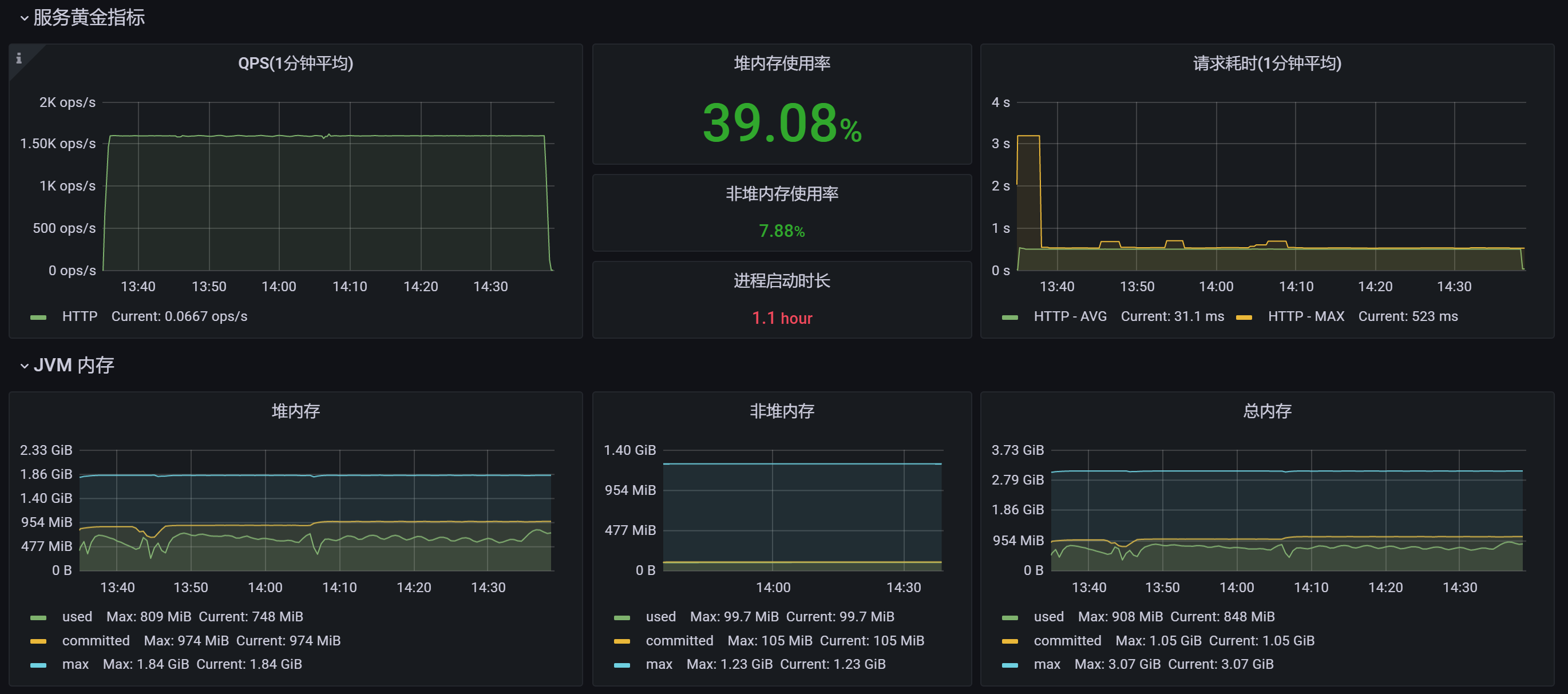Click used color swatch in 非堆内存 legend

[622, 617]
